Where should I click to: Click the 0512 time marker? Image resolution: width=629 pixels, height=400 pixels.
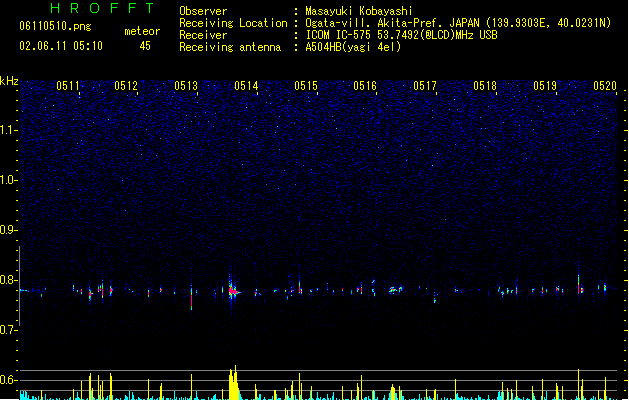point(126,86)
